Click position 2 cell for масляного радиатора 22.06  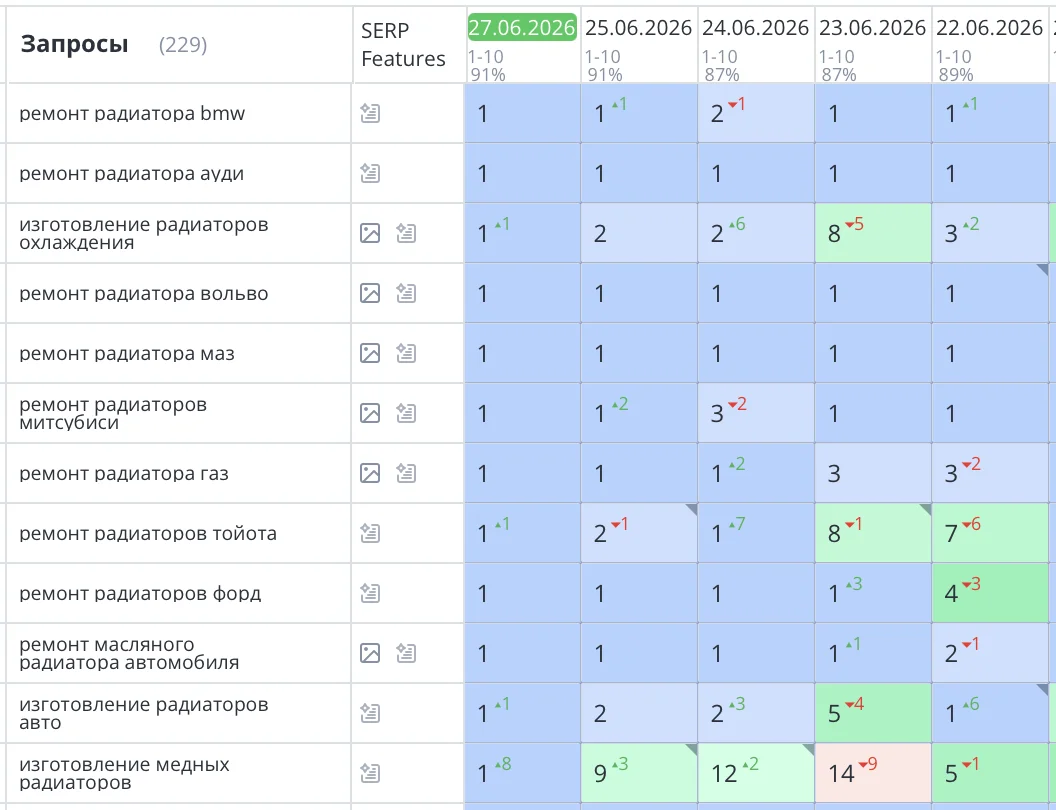[x=990, y=653]
